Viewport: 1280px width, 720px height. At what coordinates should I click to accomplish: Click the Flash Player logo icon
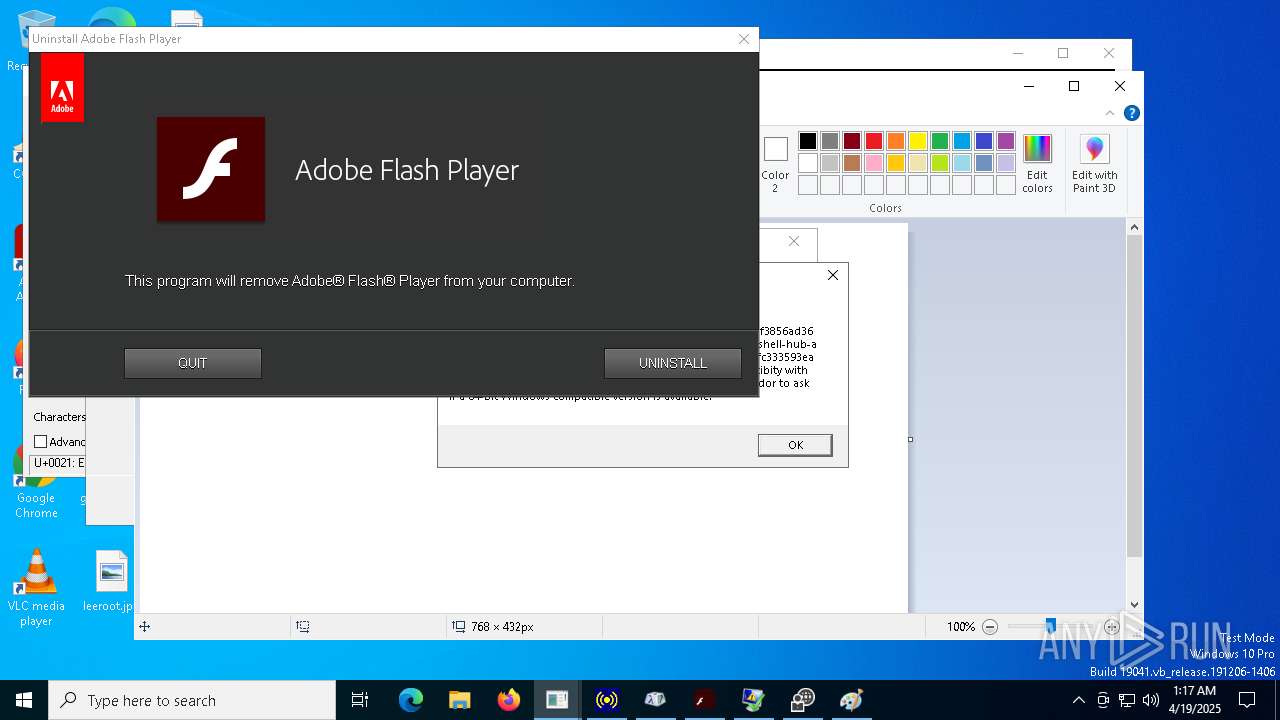point(211,169)
